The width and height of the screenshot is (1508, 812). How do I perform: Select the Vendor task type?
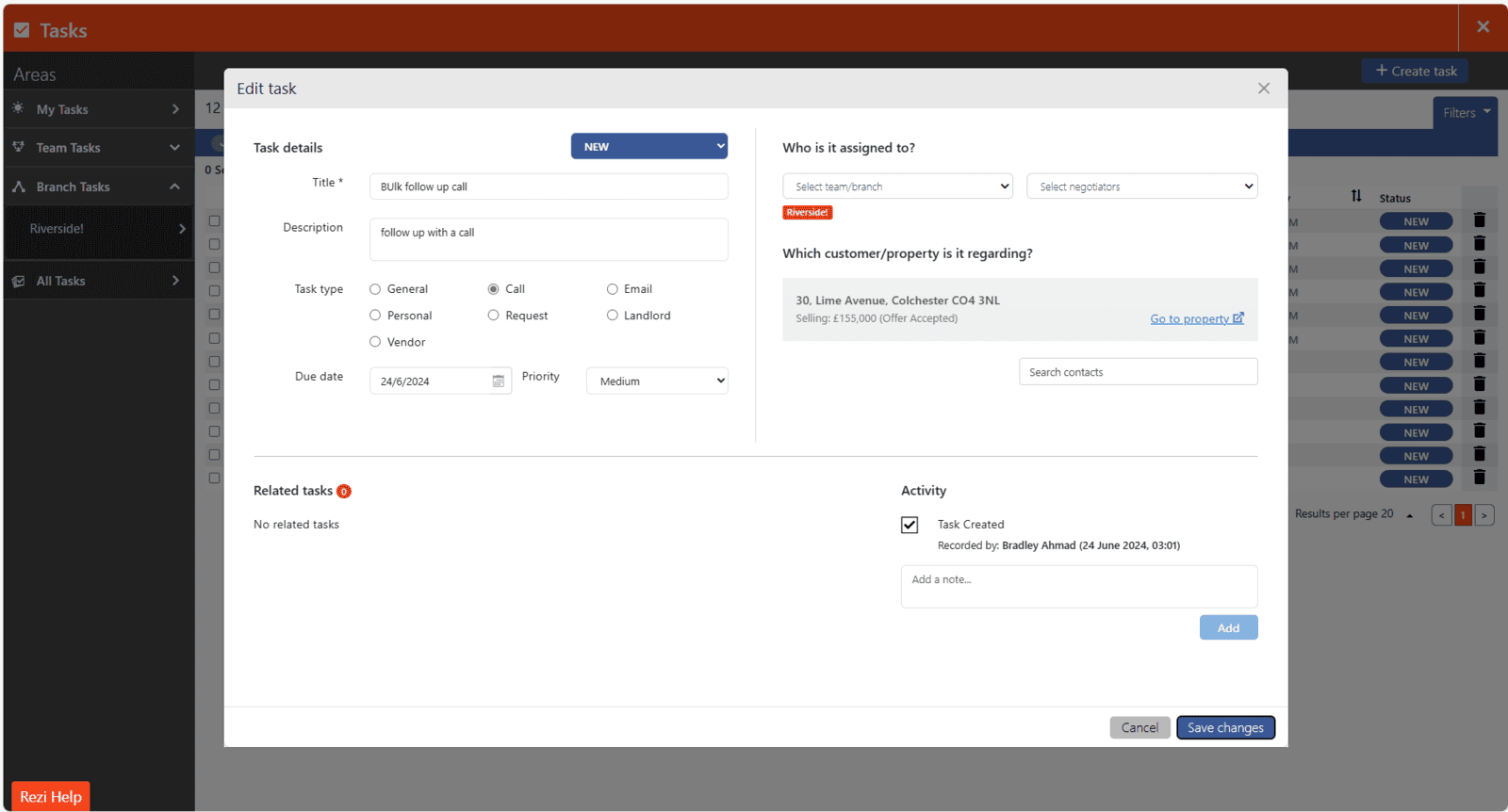tap(375, 342)
